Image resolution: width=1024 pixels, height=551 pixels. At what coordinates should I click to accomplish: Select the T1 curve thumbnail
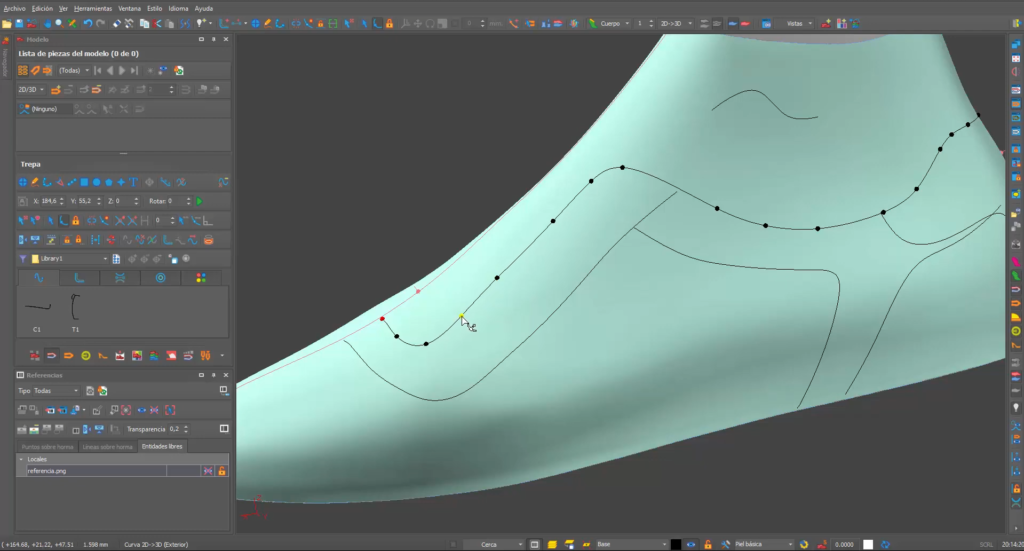tap(75, 309)
